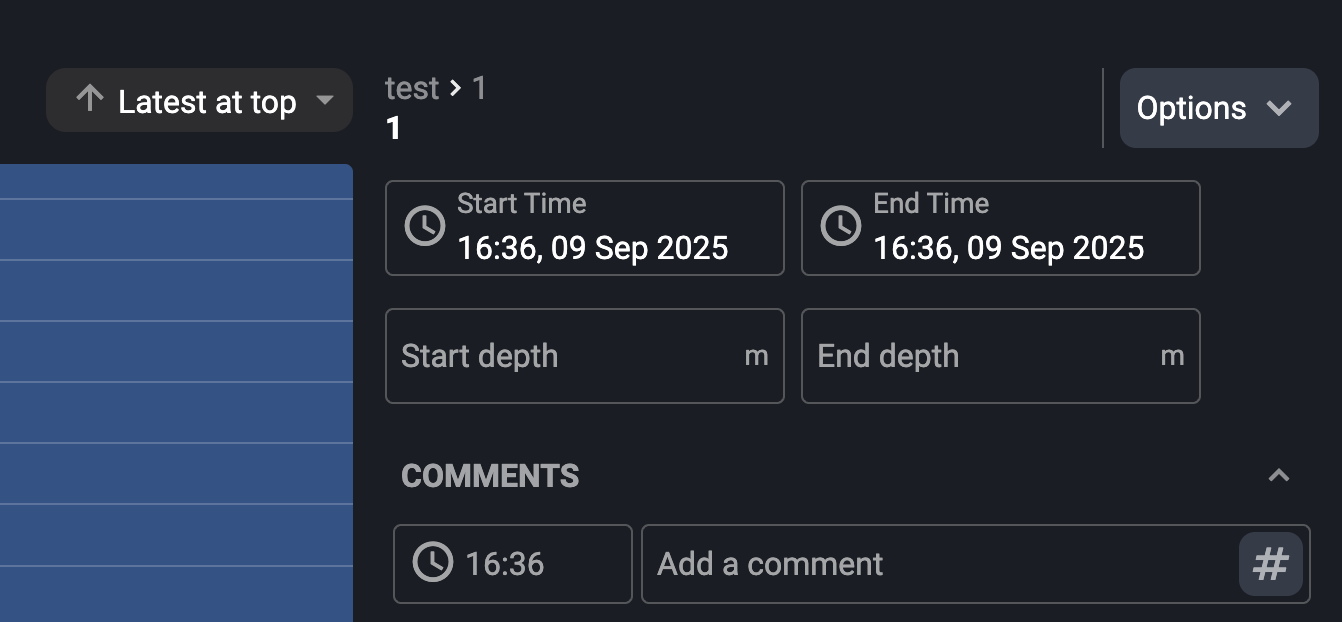This screenshot has width=1342, height=622.
Task: Collapse the COMMENTS section
Action: [1279, 475]
